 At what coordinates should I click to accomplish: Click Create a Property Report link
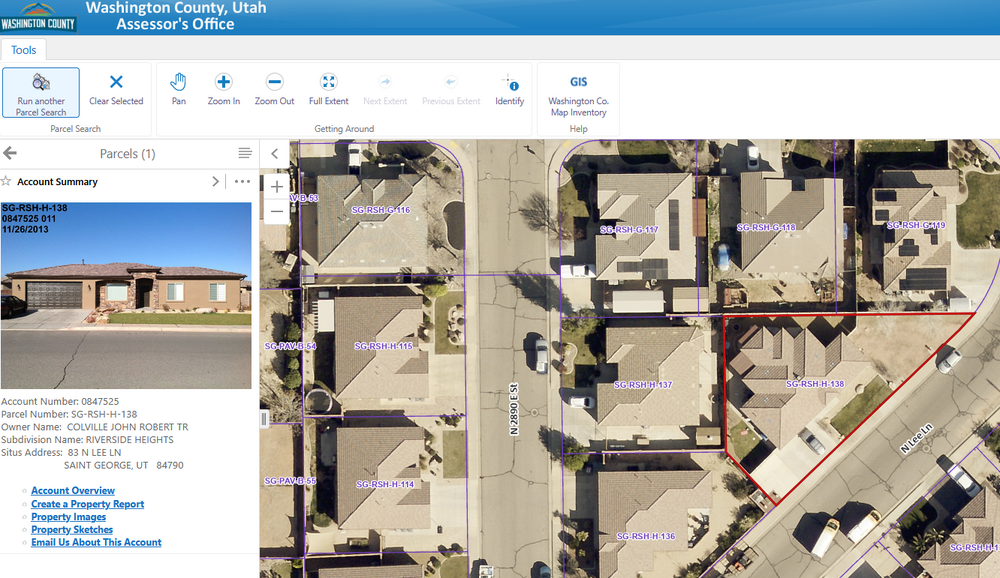87,504
